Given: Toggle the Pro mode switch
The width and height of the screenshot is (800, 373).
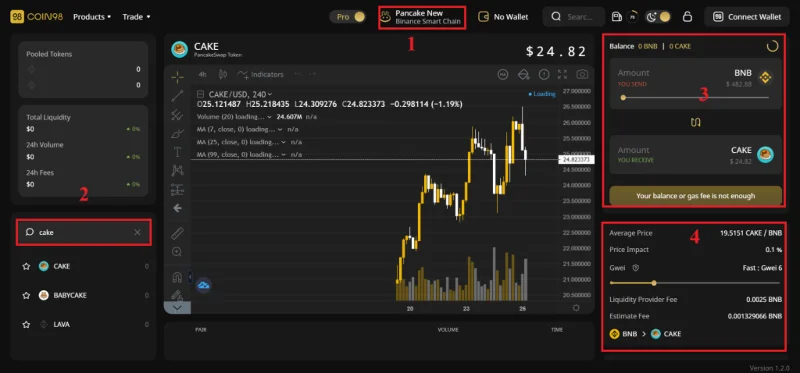Looking at the screenshot, I should (347, 17).
